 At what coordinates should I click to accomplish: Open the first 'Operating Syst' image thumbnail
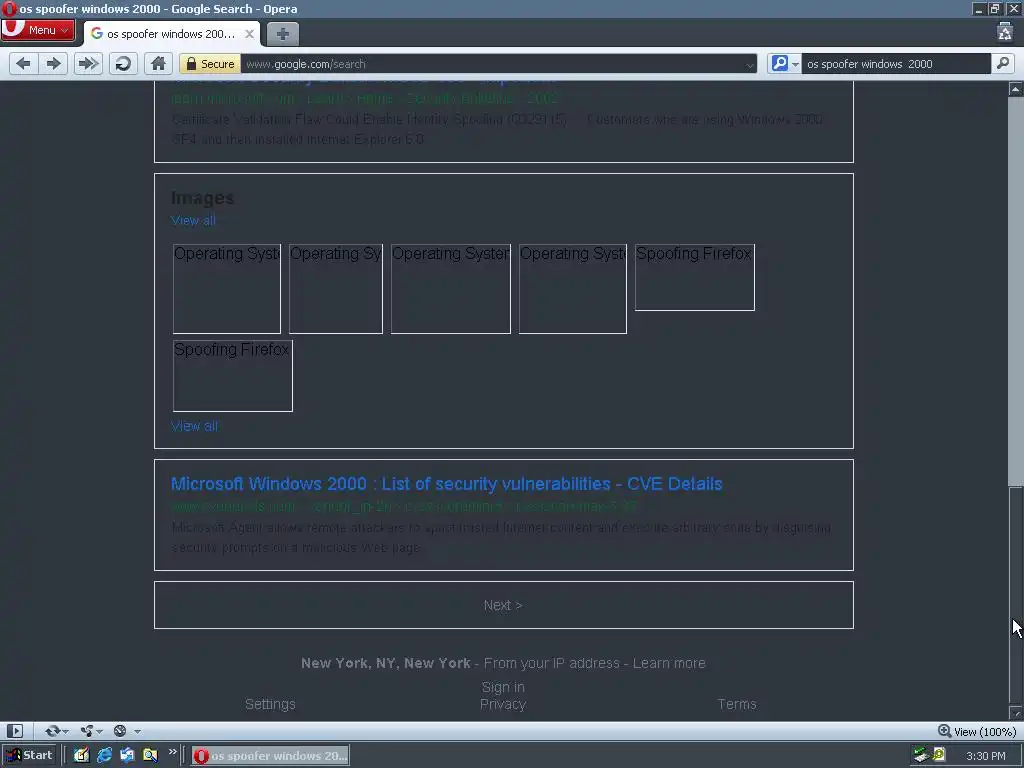click(x=227, y=289)
